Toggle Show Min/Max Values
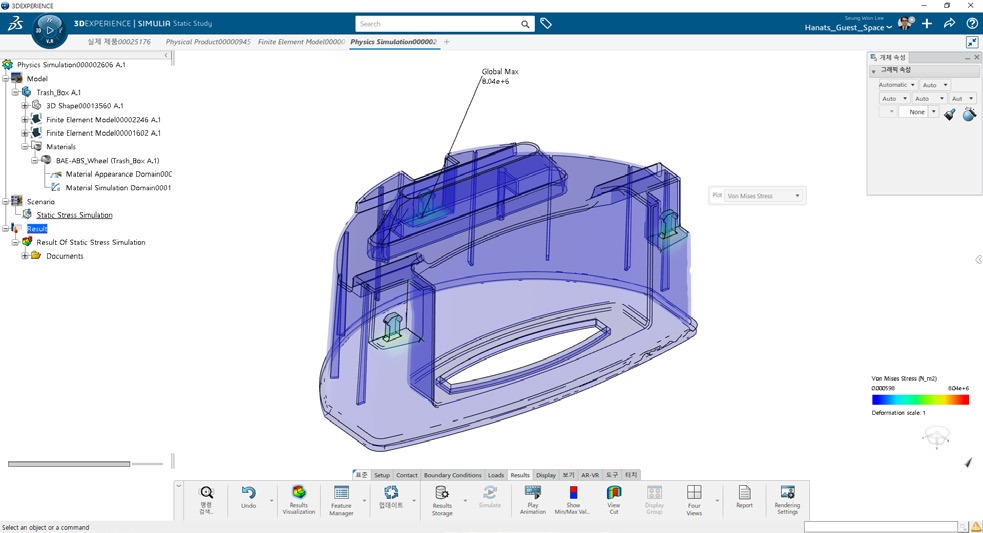The width and height of the screenshot is (983, 533). point(573,497)
